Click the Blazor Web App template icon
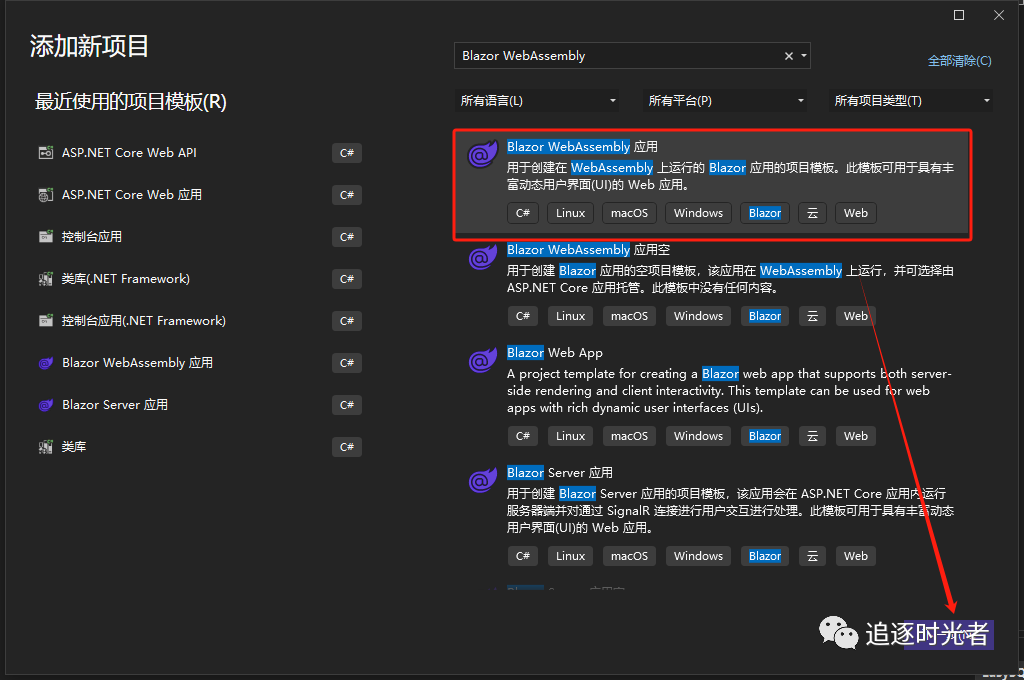The image size is (1024, 680). (x=483, y=362)
